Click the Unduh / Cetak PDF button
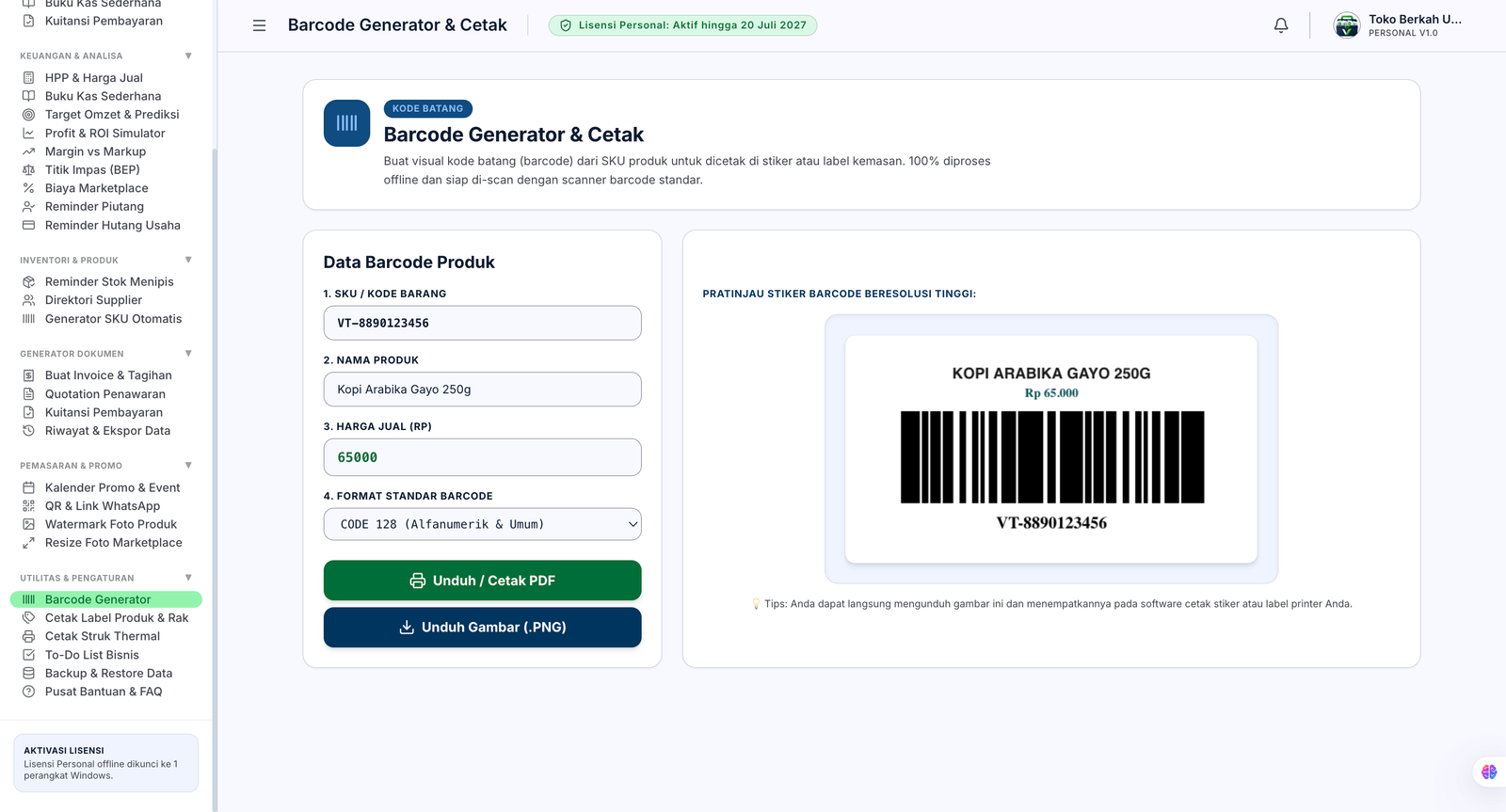The width and height of the screenshot is (1506, 812). point(482,581)
